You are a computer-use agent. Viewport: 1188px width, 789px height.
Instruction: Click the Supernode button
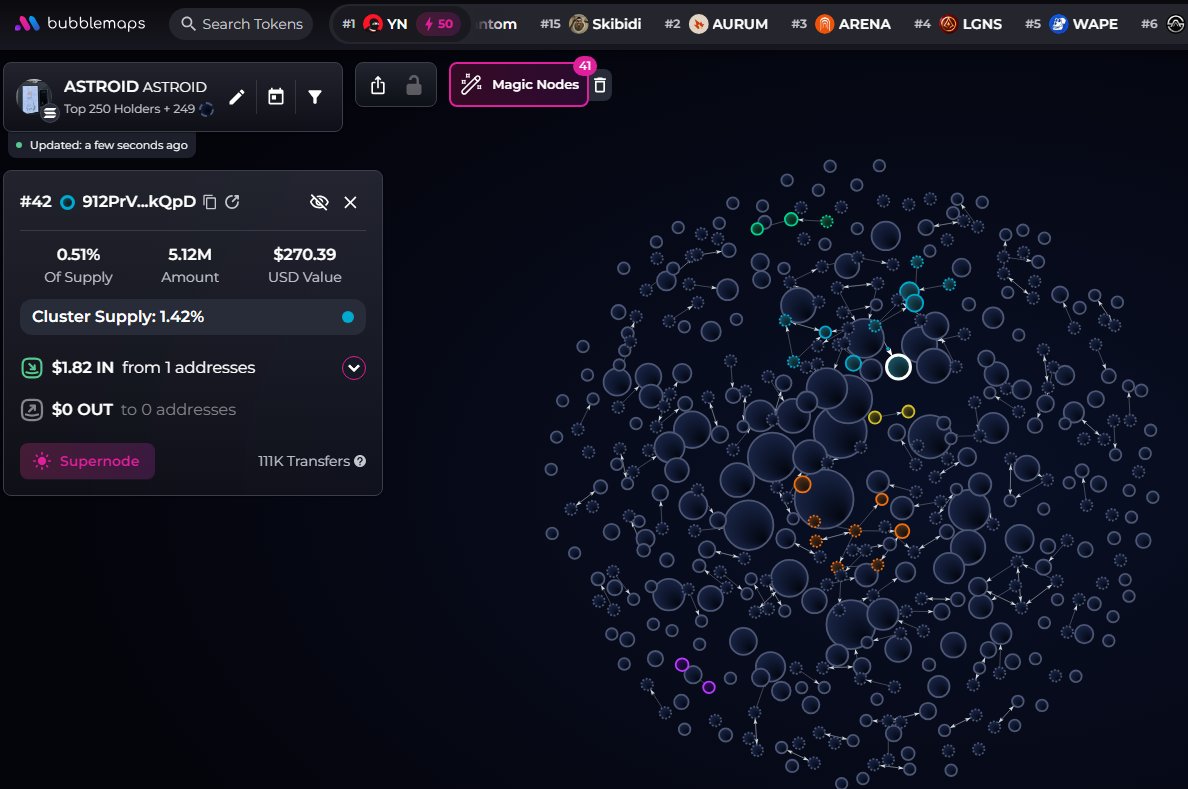pos(87,461)
